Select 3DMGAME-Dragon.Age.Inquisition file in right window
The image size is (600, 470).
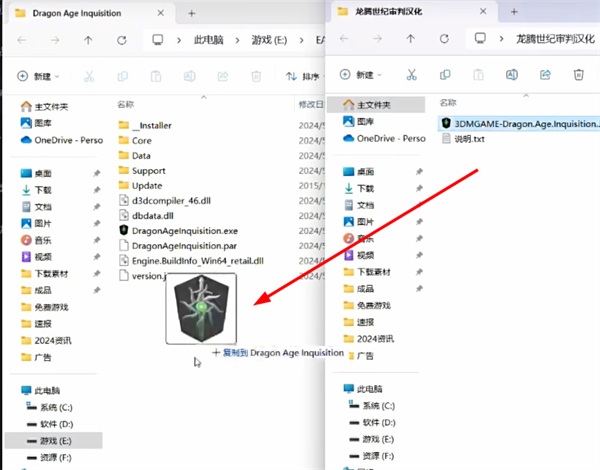pyautogui.click(x=520, y=124)
